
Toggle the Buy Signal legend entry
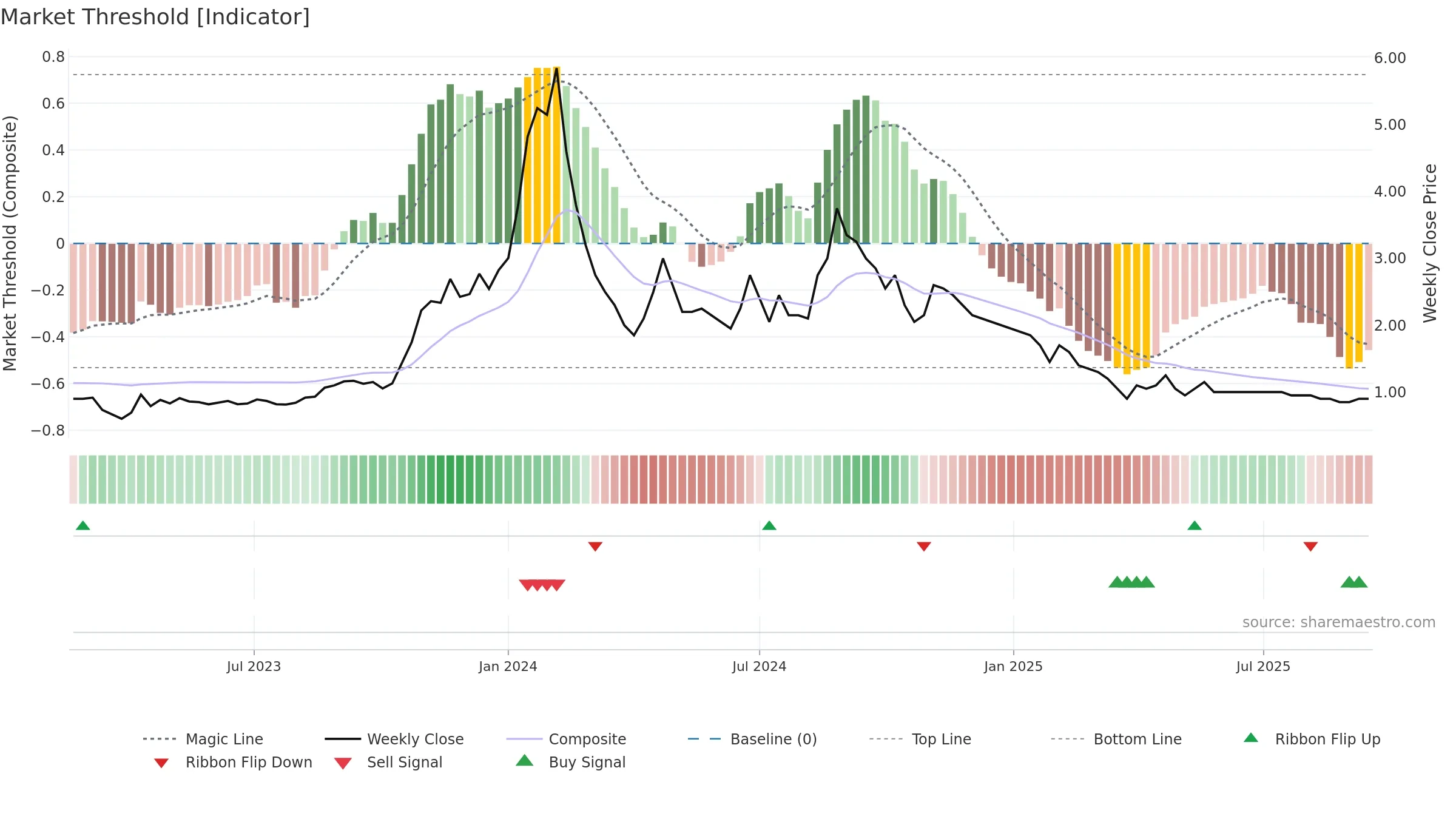[570, 762]
